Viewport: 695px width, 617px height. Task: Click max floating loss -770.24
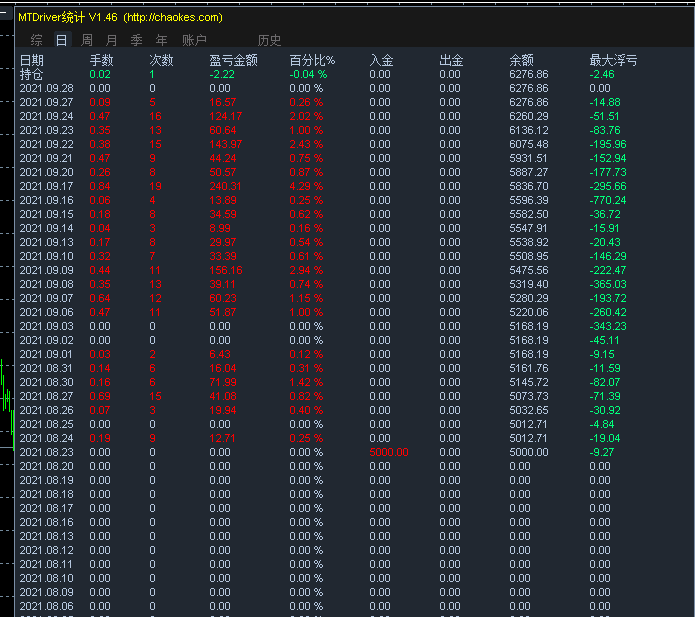[608, 200]
